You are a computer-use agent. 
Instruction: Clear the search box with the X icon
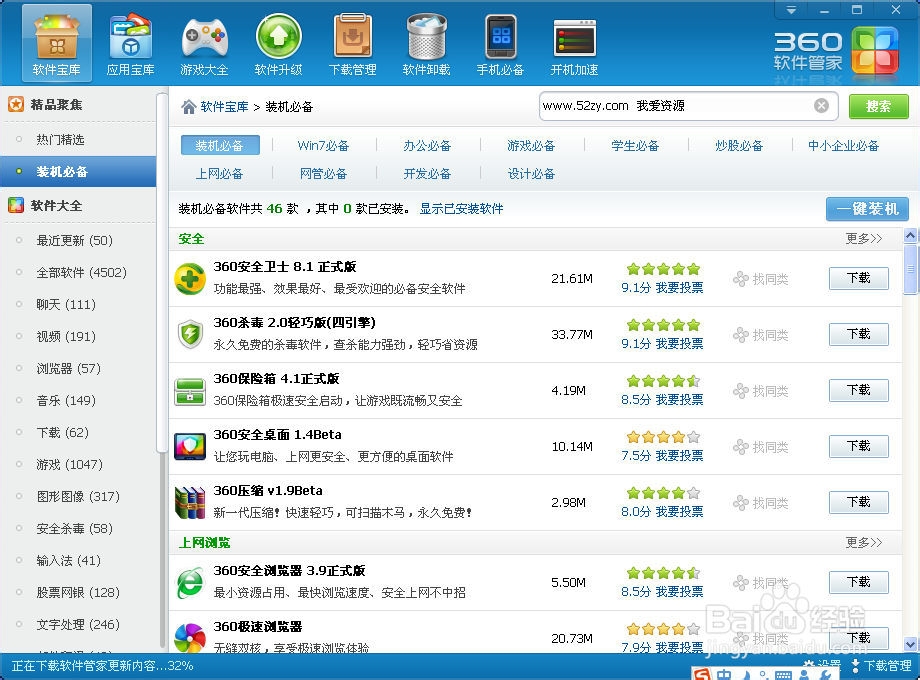821,106
